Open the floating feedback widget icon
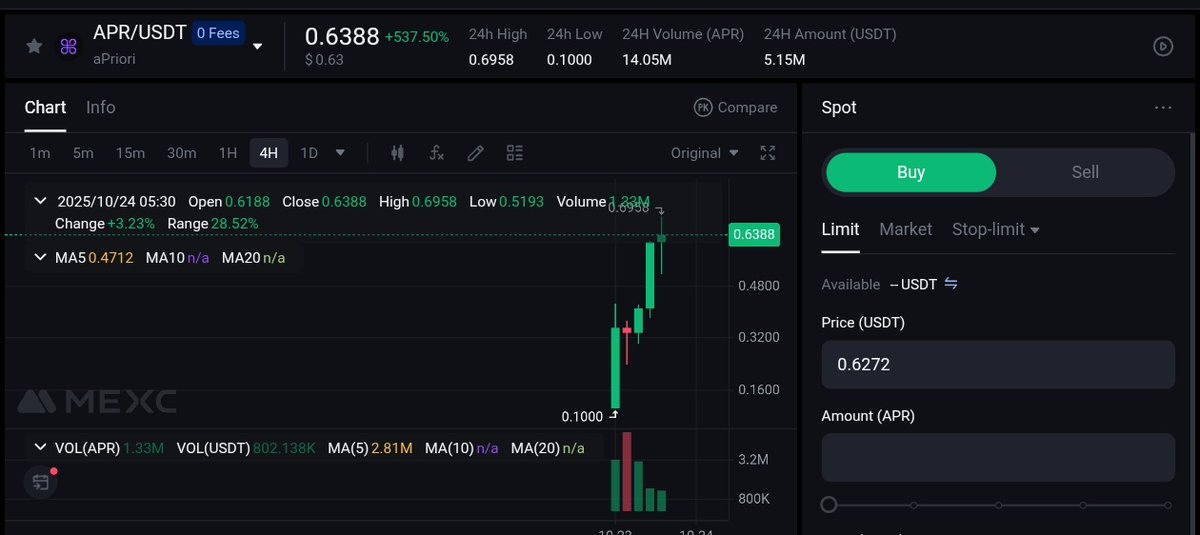Screen dimensions: 1200x535 tap(41, 481)
